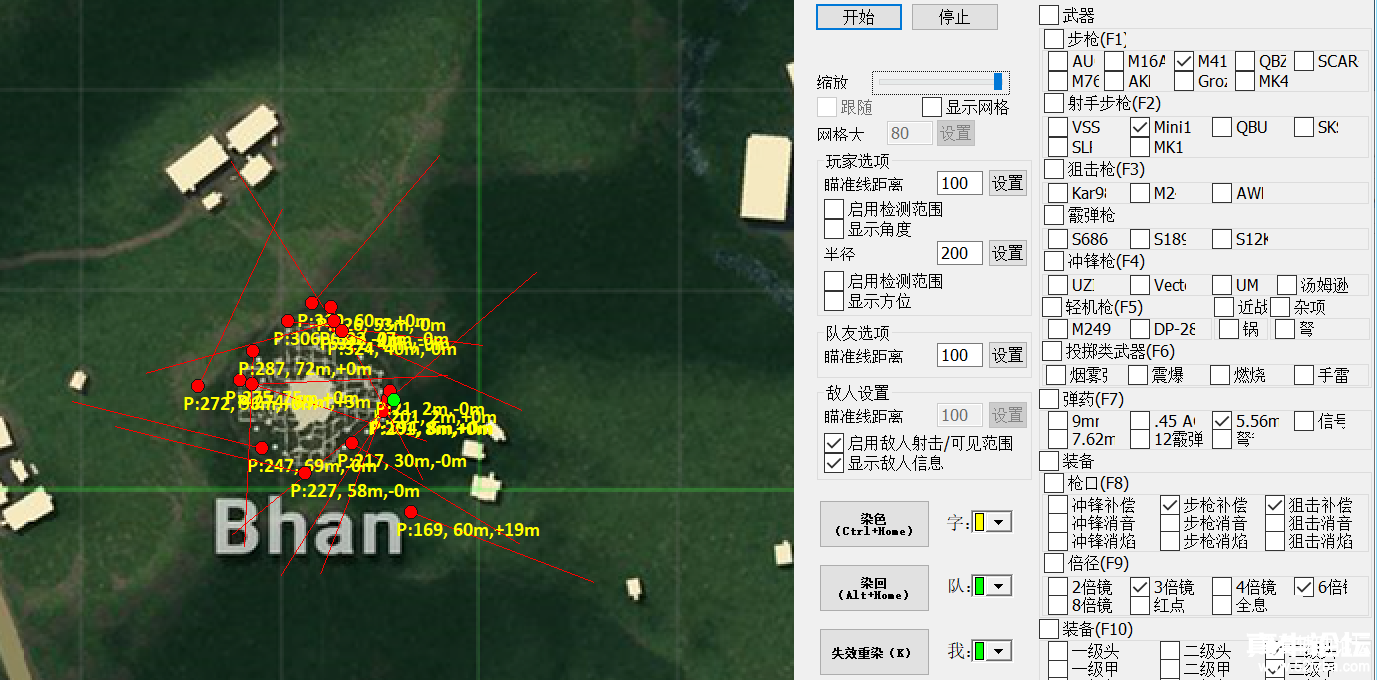The width and height of the screenshot is (1377, 680).
Task: Check the Vector SMG checkbox
Action: pos(1140,285)
